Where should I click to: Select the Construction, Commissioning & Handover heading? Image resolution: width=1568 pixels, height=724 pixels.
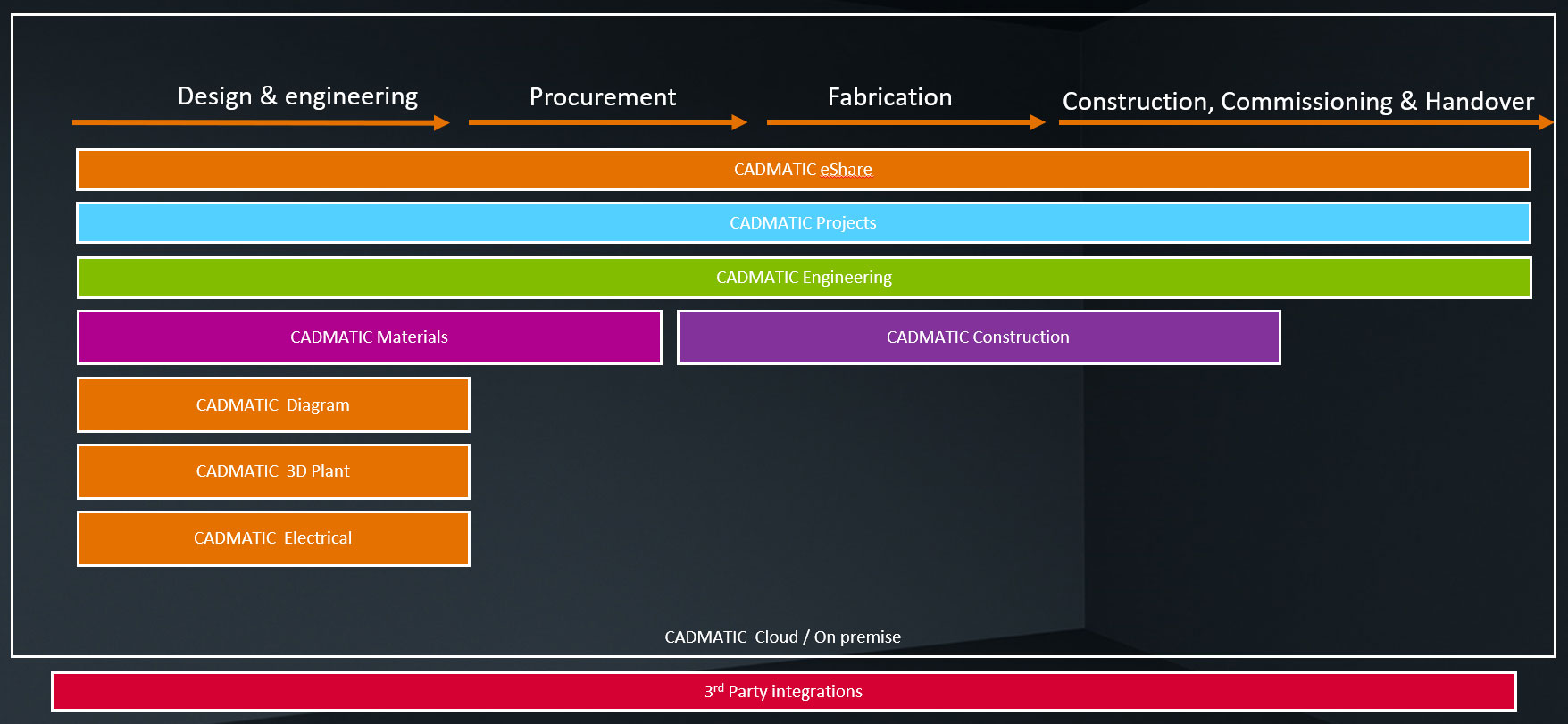tap(1297, 102)
